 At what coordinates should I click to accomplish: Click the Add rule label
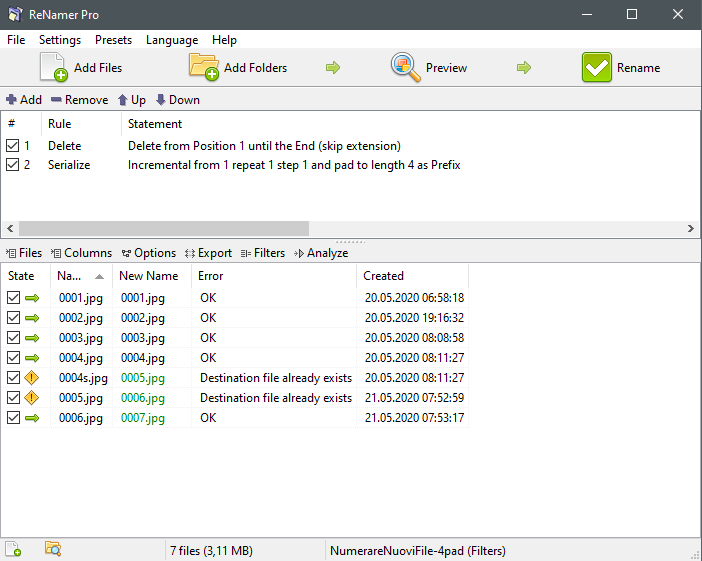(x=31, y=99)
